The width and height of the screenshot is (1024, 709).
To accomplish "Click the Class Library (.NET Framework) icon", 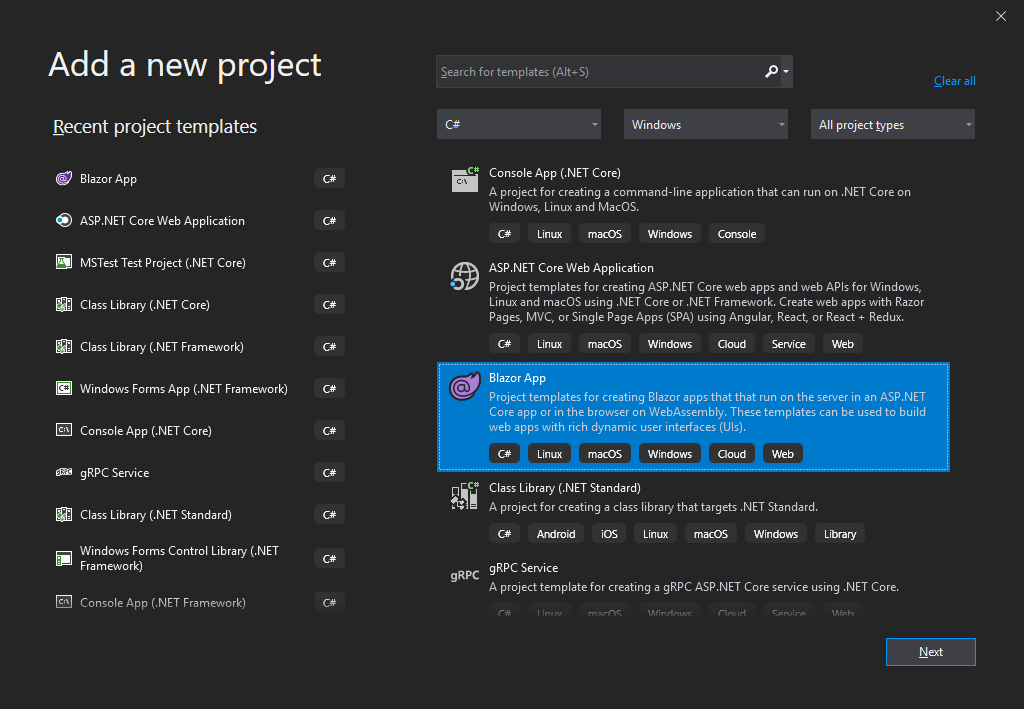I will pos(64,347).
